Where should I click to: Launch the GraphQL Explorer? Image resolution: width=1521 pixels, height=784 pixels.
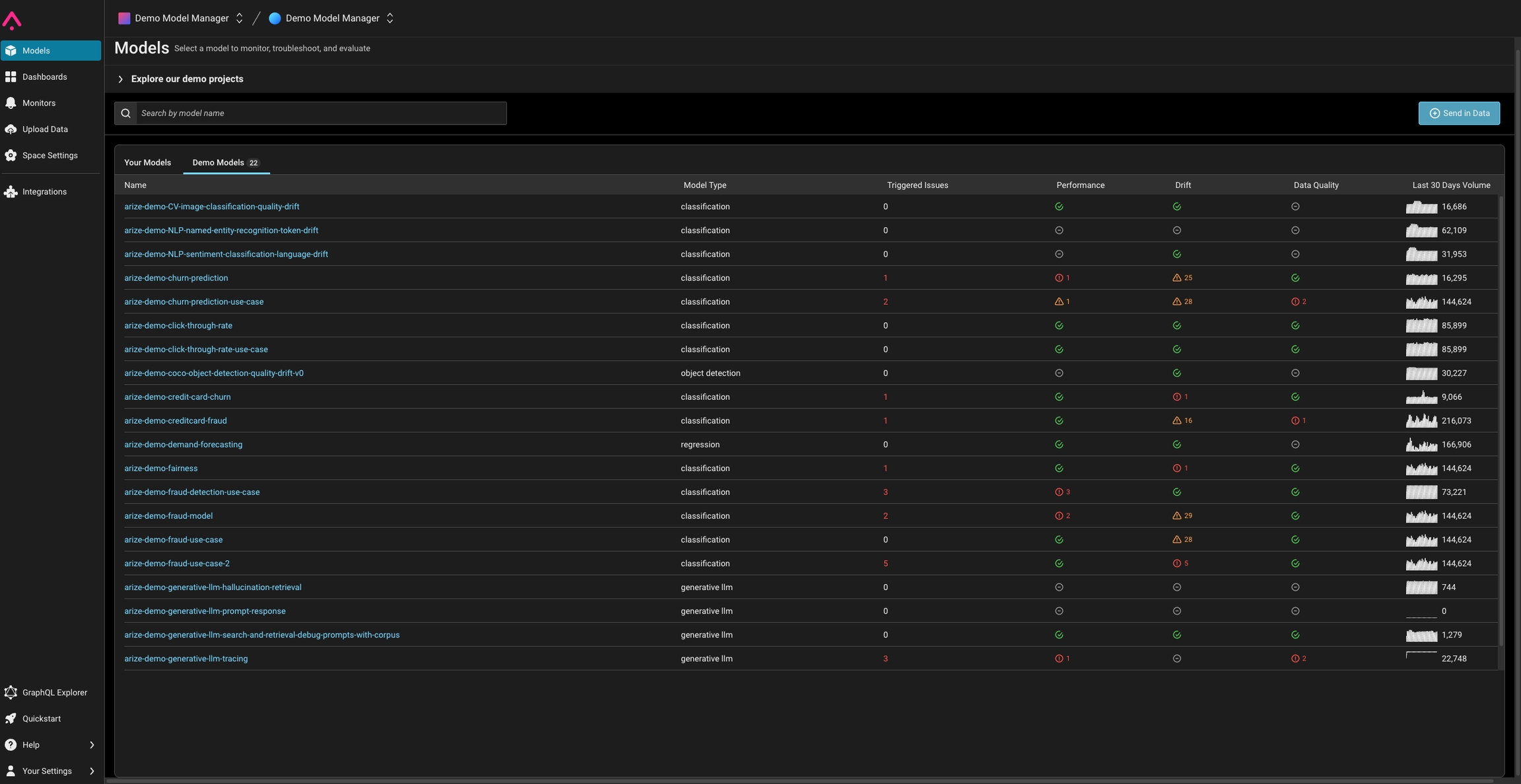click(54, 692)
